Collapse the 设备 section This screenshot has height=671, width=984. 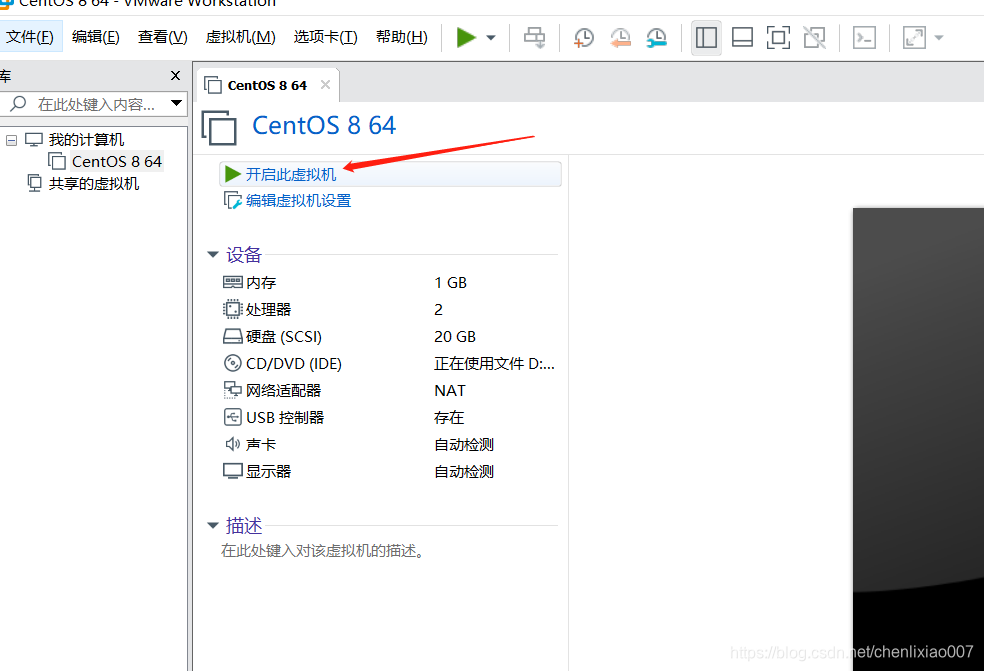tap(213, 254)
